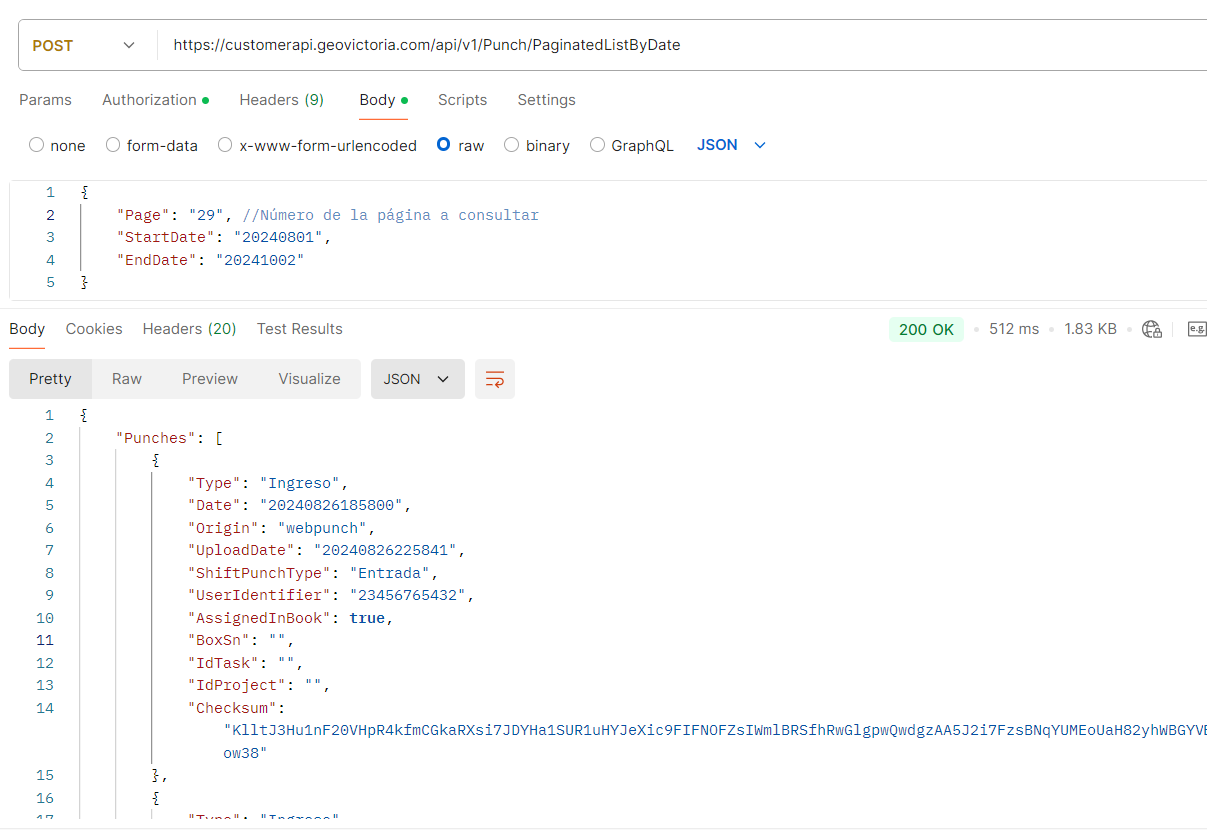Screen dimensions: 1207x830
Task: Click the 200 OK status badge
Action: (926, 329)
